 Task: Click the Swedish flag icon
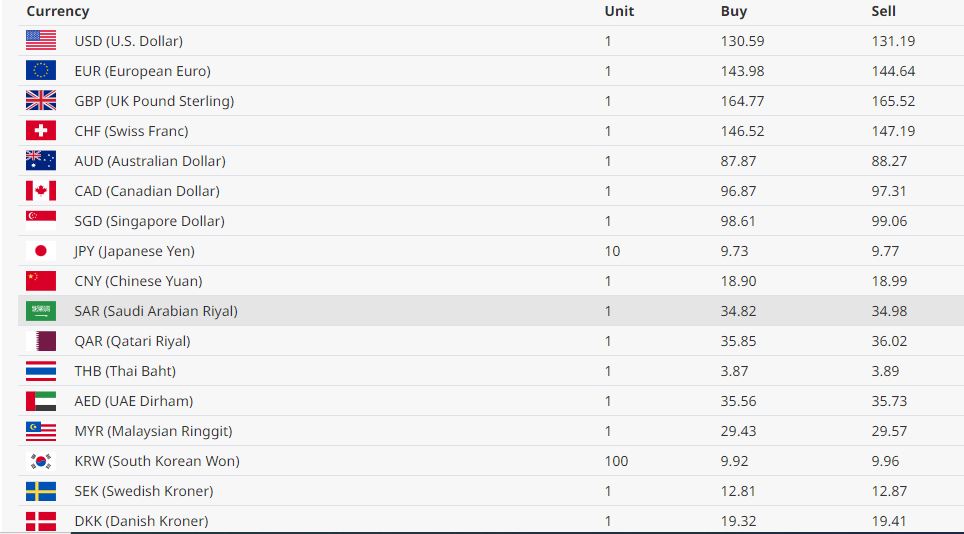tap(41, 491)
